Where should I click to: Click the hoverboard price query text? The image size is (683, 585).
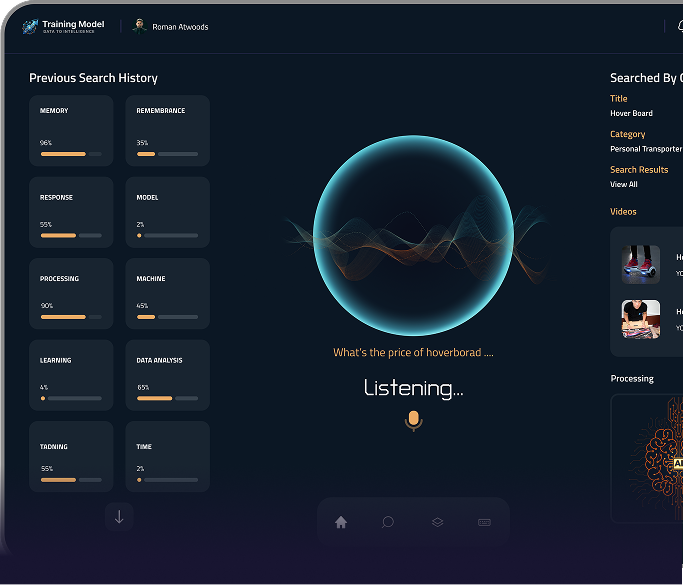413,353
